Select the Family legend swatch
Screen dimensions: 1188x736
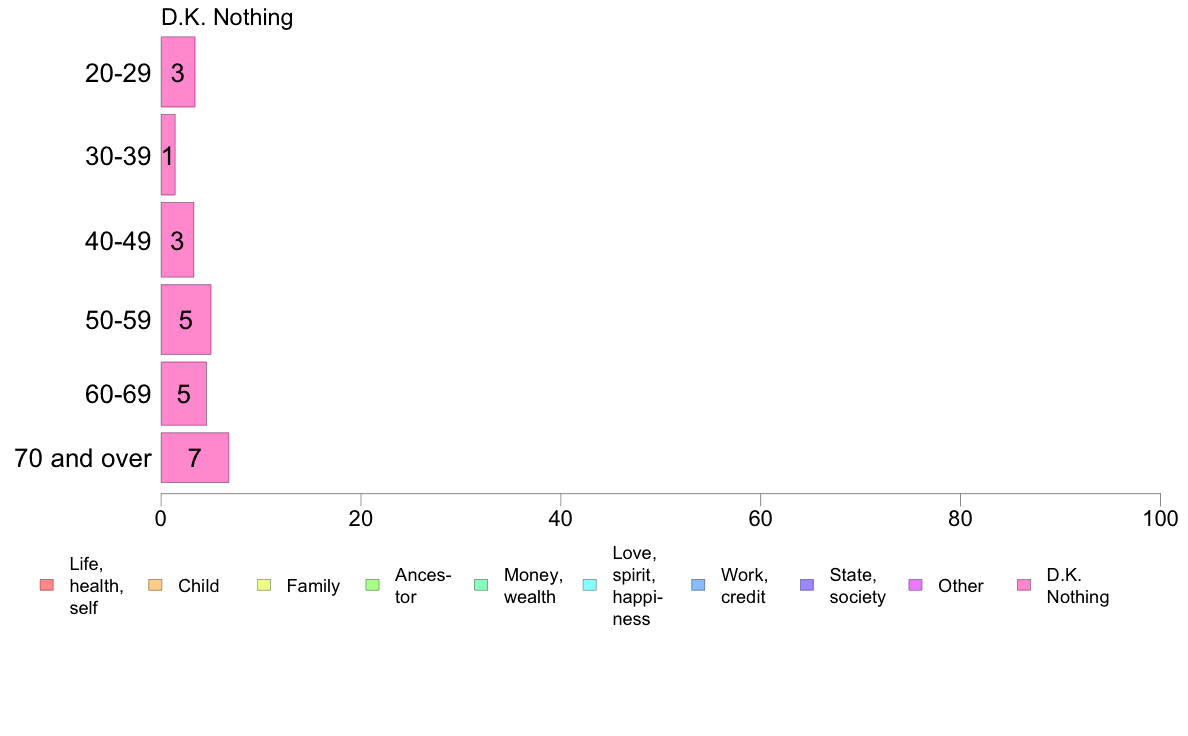pyautogui.click(x=264, y=585)
